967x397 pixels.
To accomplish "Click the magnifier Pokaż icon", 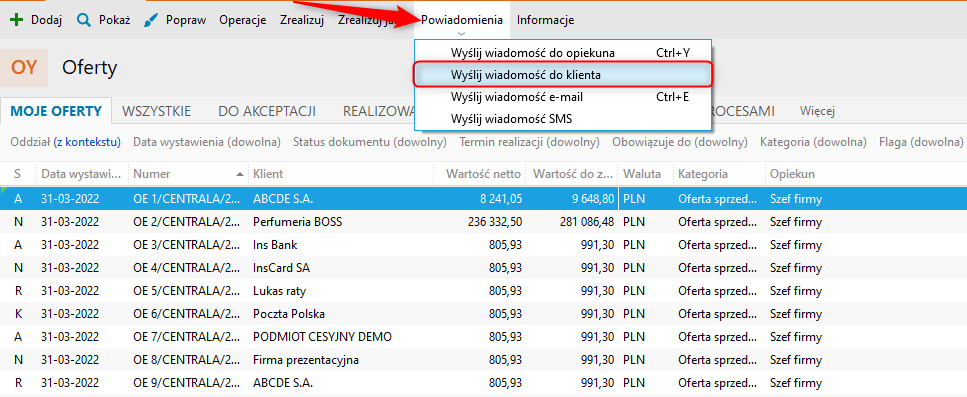I will 84,20.
